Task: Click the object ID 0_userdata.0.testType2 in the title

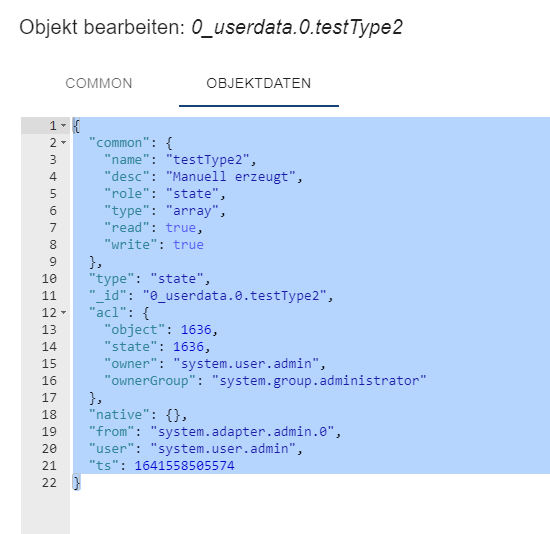Action: click(297, 27)
